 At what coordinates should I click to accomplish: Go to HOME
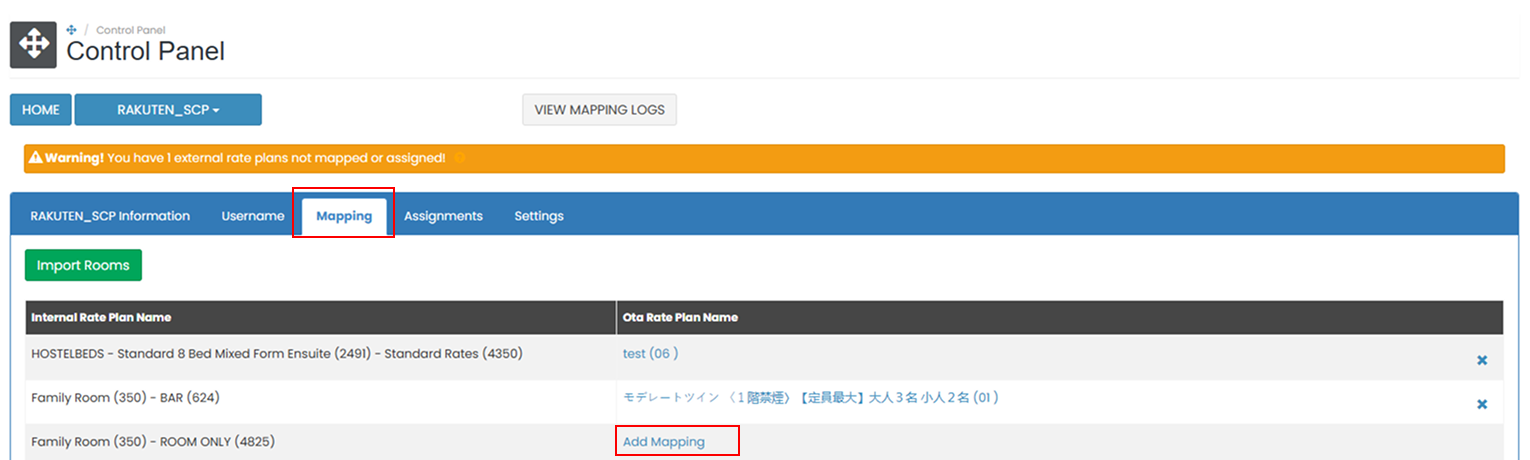pos(41,110)
